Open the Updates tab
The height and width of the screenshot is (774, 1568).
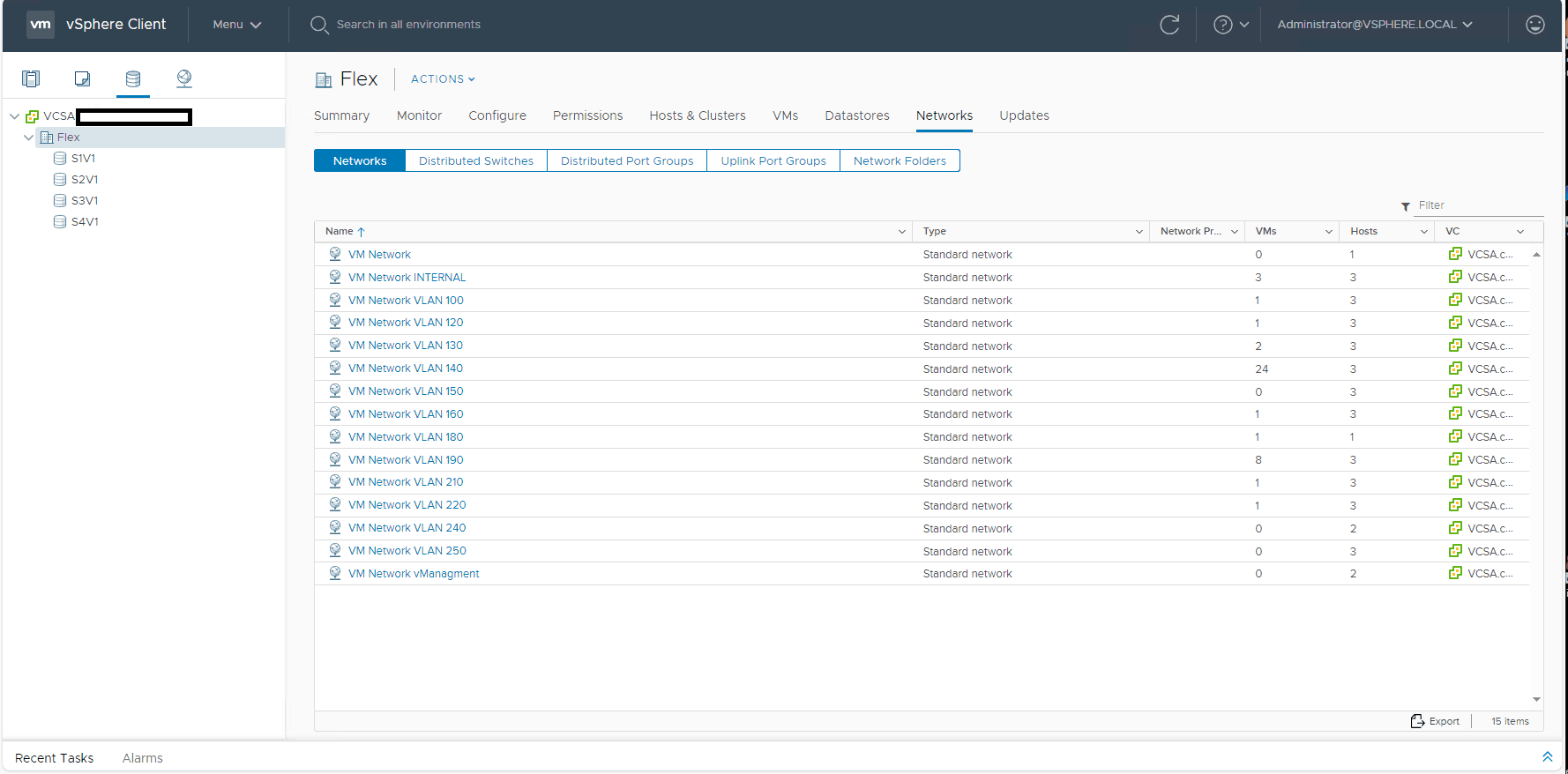(x=1024, y=115)
